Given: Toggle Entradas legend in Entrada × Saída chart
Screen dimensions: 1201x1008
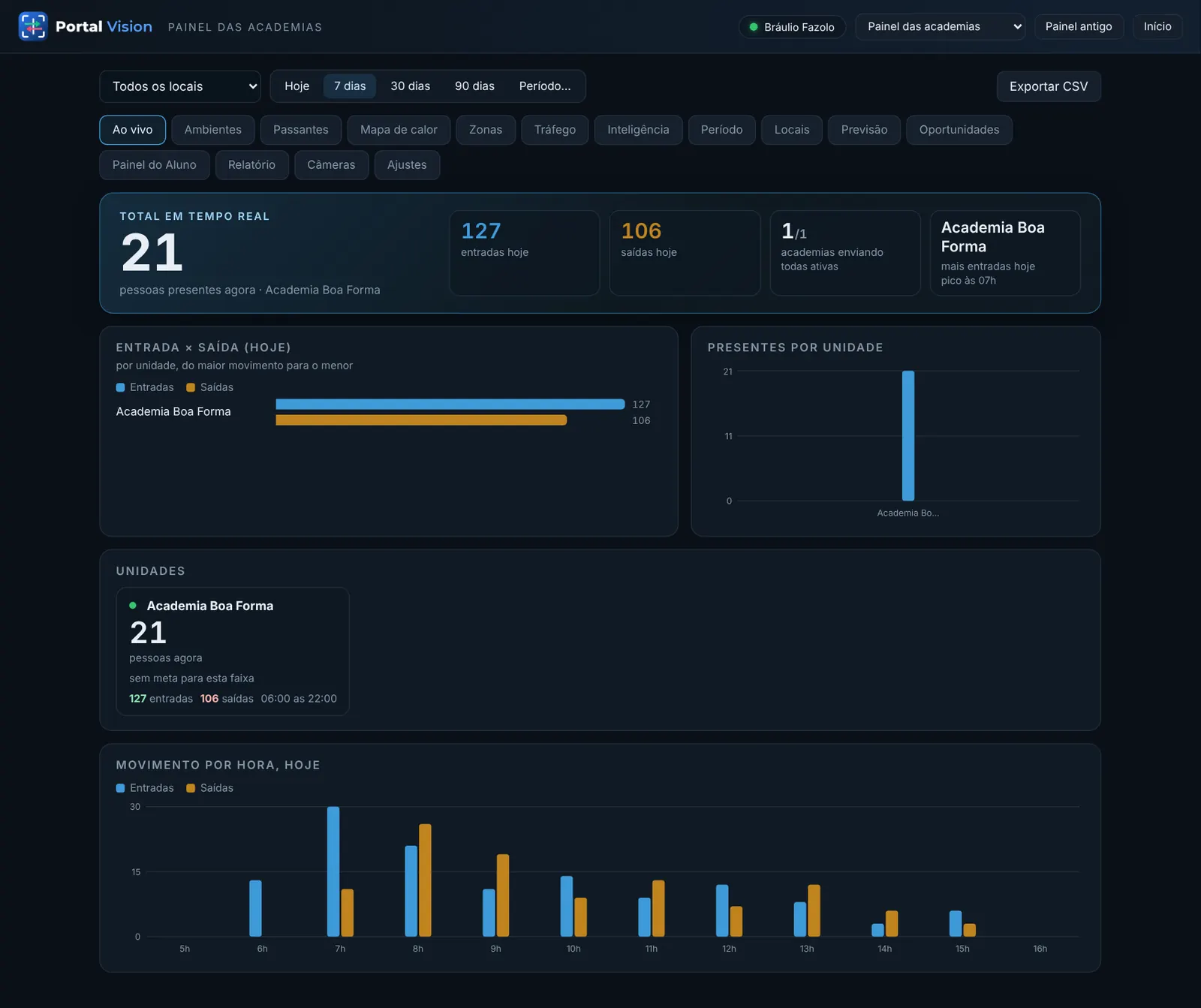Looking at the screenshot, I should click(x=145, y=387).
